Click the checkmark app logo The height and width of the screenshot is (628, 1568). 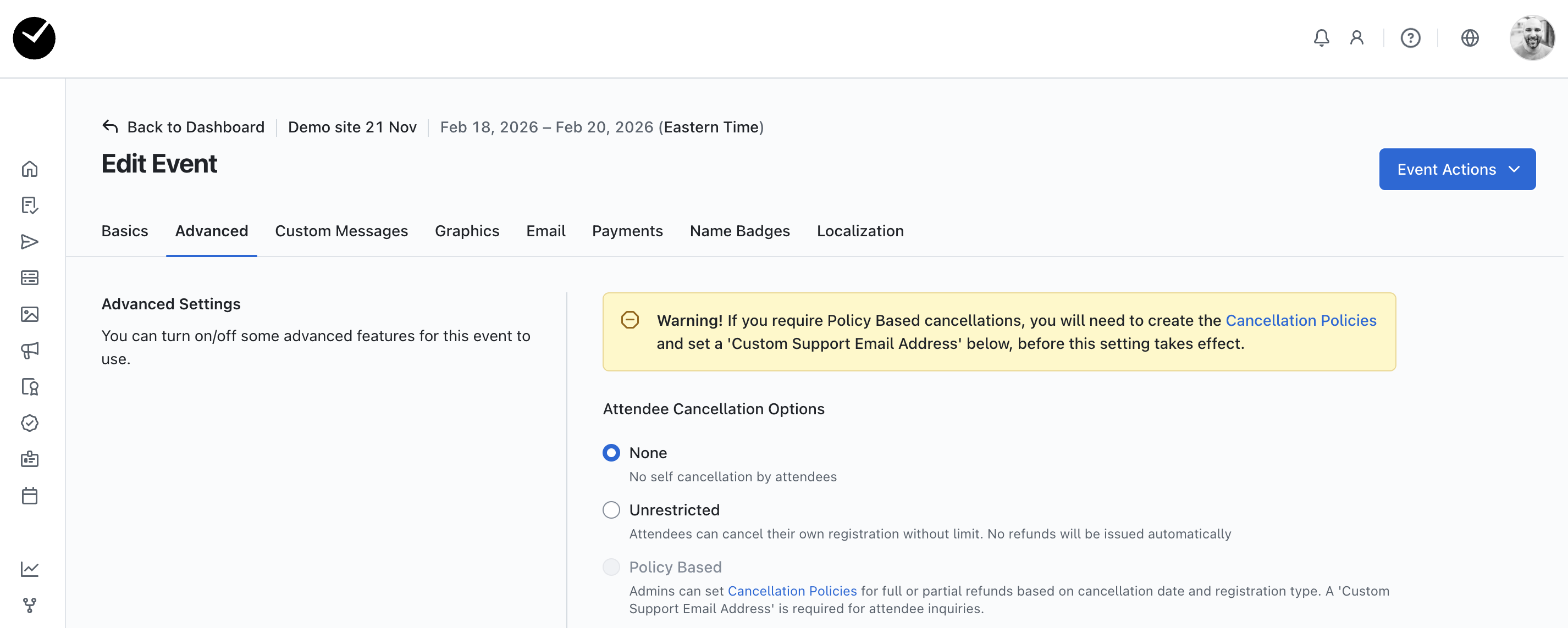pos(34,38)
